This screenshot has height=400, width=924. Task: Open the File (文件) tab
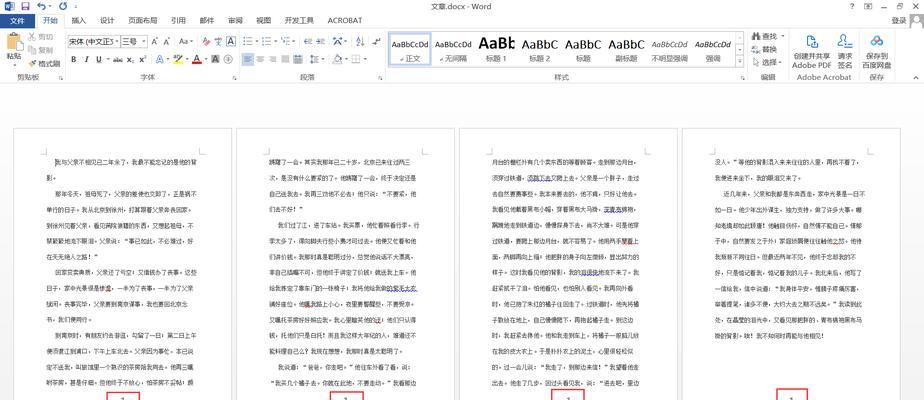pyautogui.click(x=18, y=21)
